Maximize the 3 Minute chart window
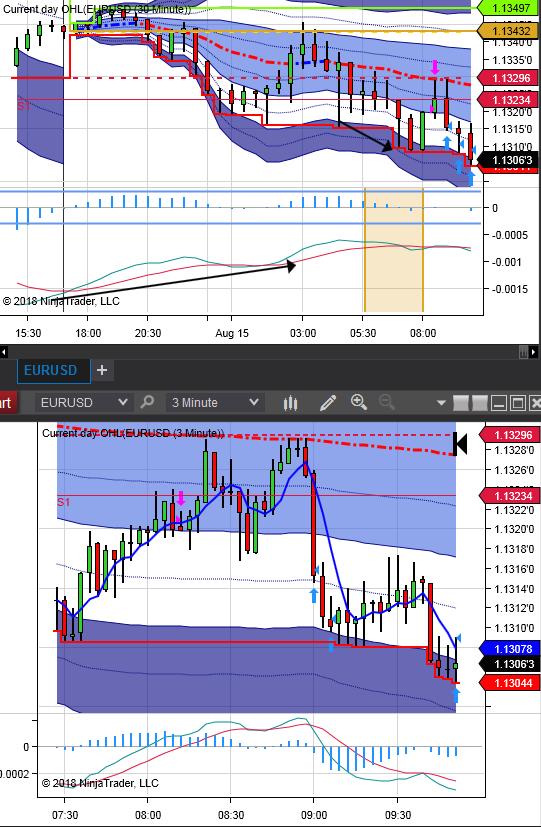The image size is (541, 827). pos(518,403)
